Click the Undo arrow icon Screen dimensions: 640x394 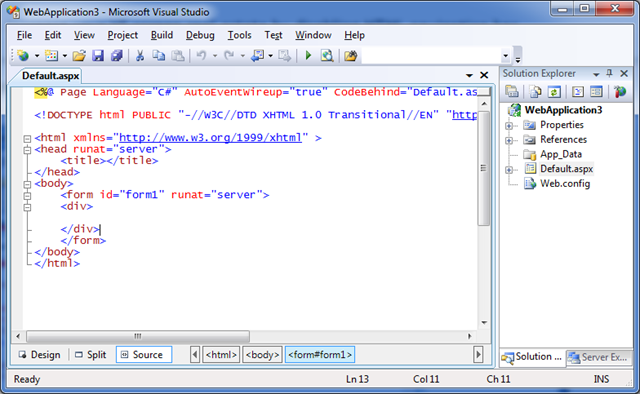(x=201, y=55)
